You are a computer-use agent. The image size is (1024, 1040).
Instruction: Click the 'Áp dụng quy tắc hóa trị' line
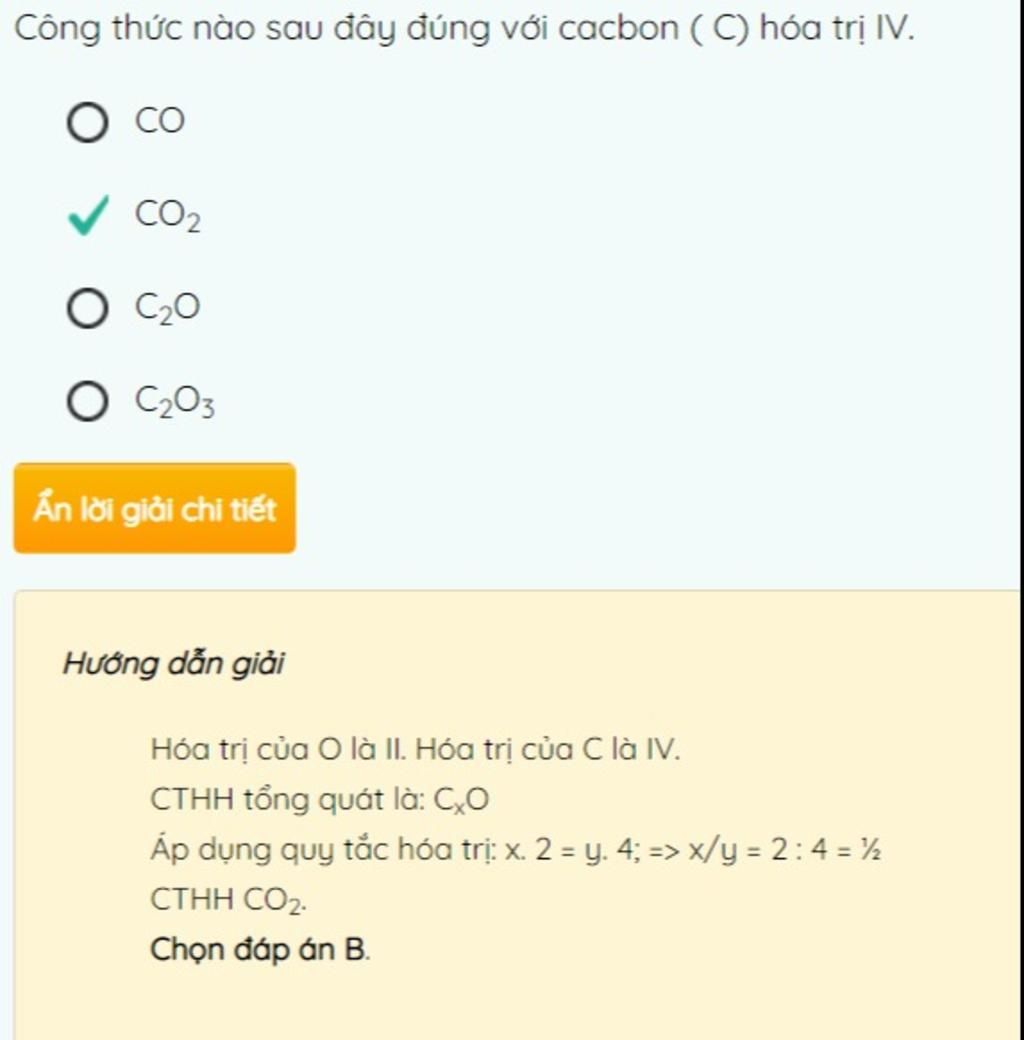pyautogui.click(x=516, y=850)
